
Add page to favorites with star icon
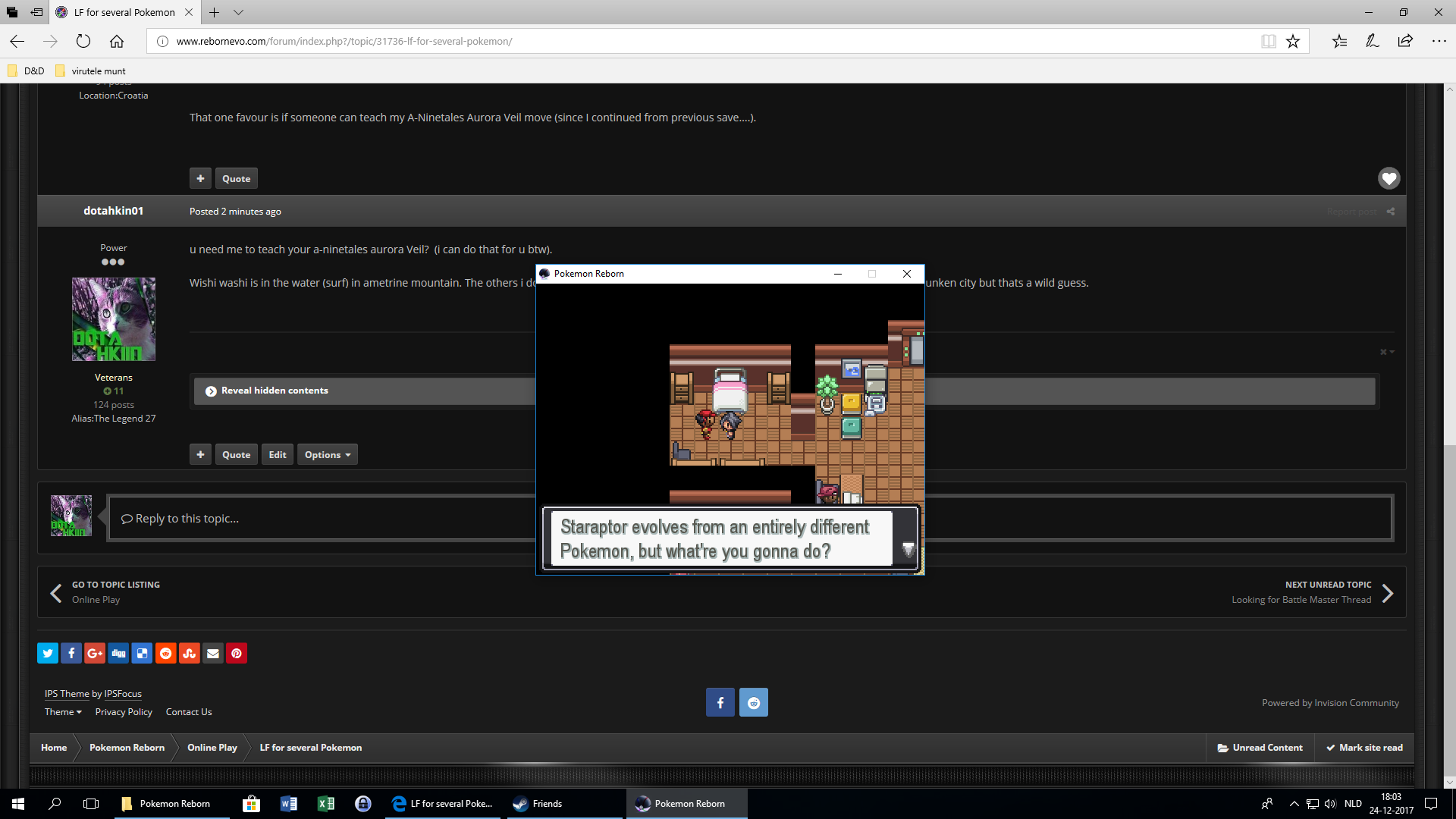[1293, 41]
